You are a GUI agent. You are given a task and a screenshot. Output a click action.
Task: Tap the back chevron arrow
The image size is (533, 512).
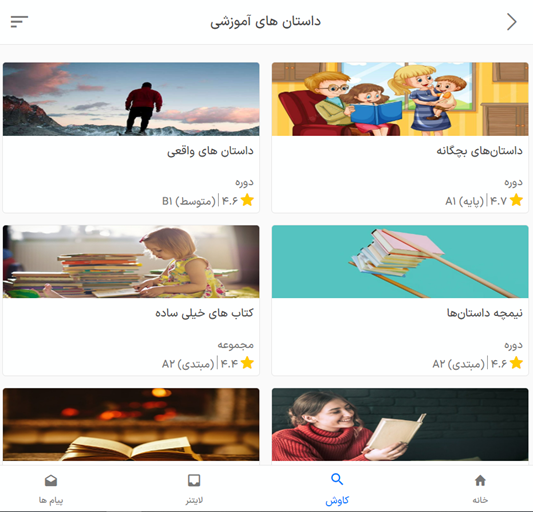pyautogui.click(x=512, y=22)
